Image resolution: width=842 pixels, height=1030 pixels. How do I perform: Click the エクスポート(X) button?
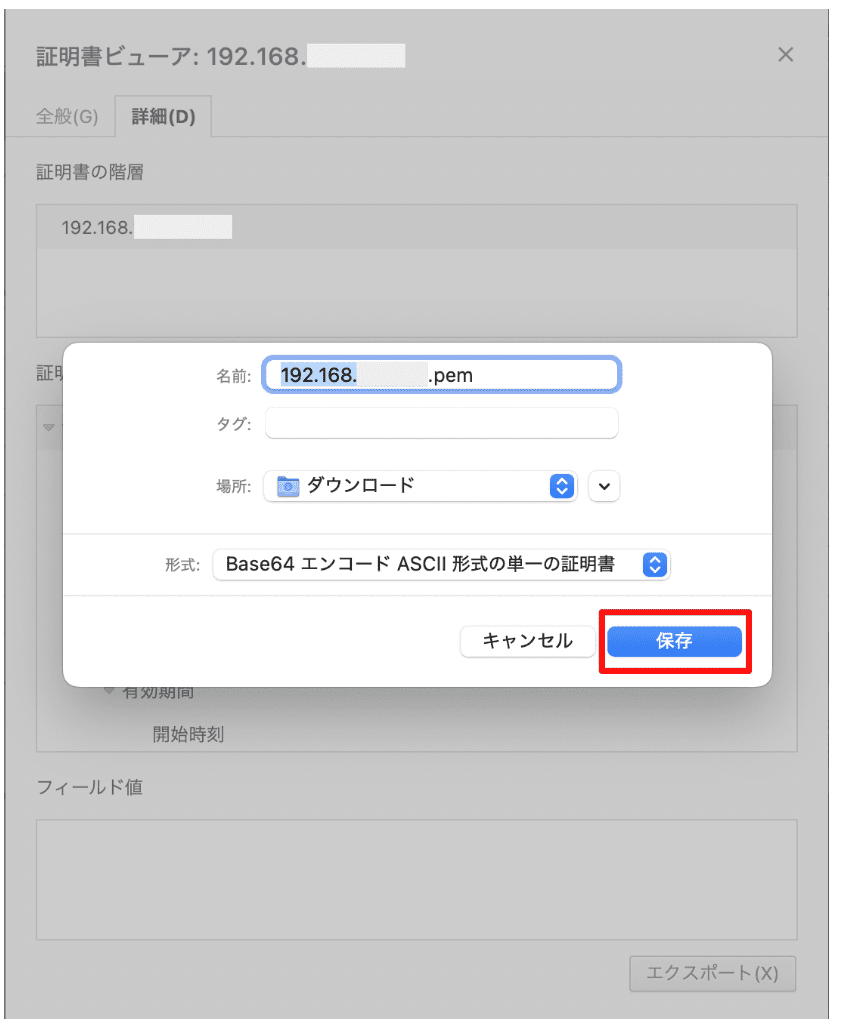point(712,974)
